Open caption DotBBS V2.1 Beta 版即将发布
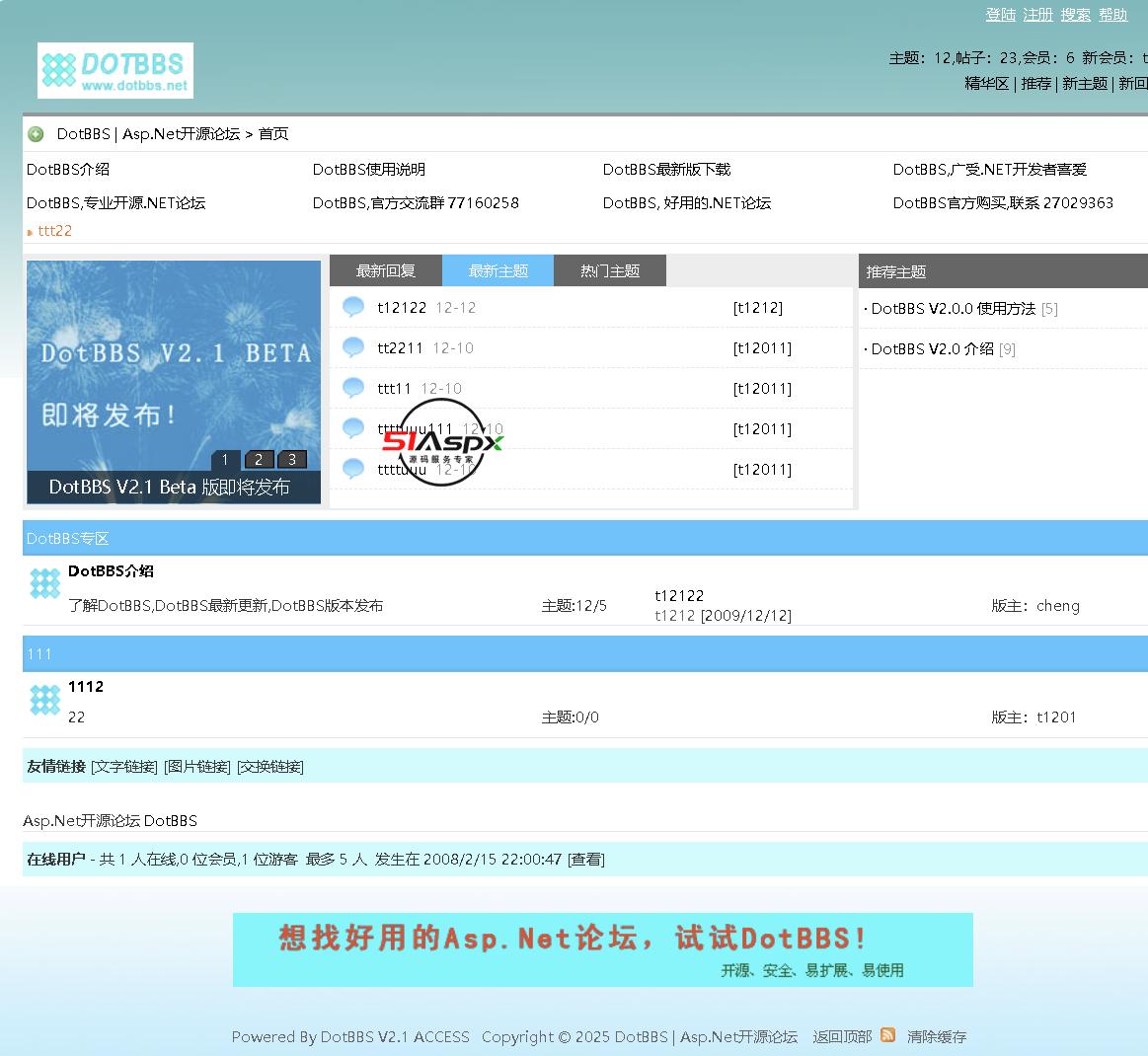The width and height of the screenshot is (1148, 1056). pos(169,487)
